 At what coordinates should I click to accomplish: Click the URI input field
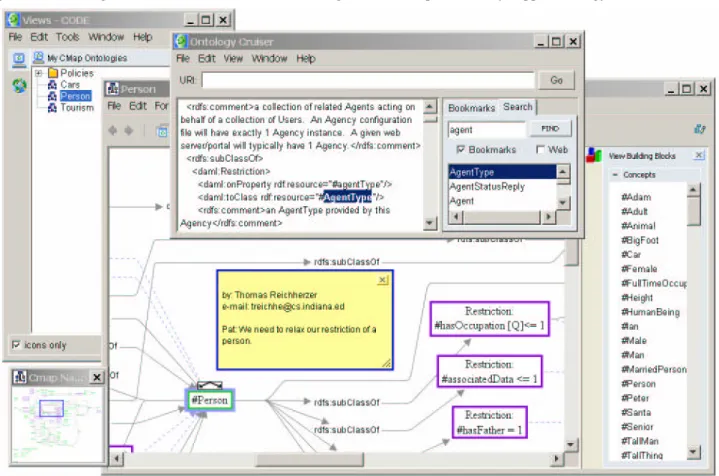pos(368,80)
